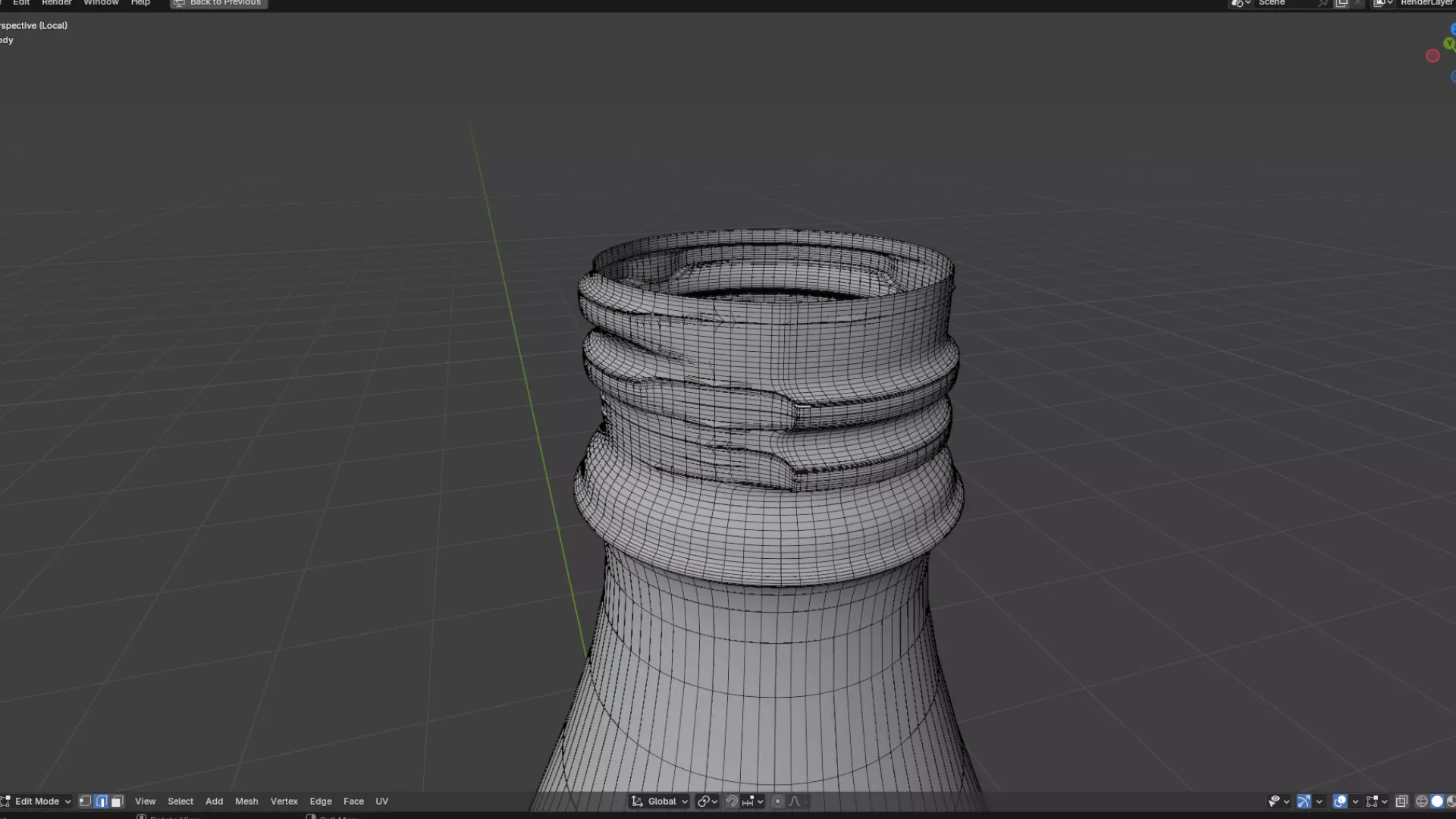This screenshot has width=1456, height=819.
Task: Create a new scene copy icon
Action: (1341, 3)
